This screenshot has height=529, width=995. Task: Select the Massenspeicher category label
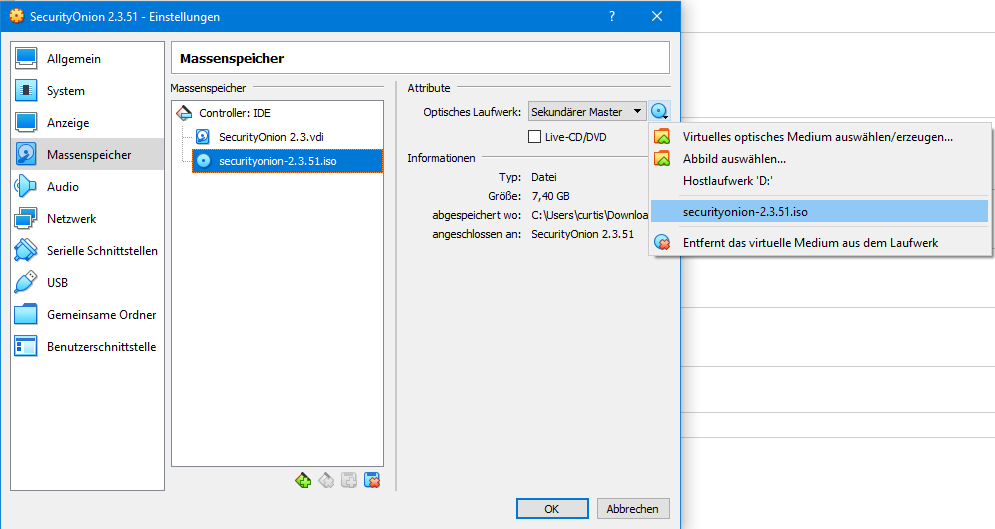point(89,154)
